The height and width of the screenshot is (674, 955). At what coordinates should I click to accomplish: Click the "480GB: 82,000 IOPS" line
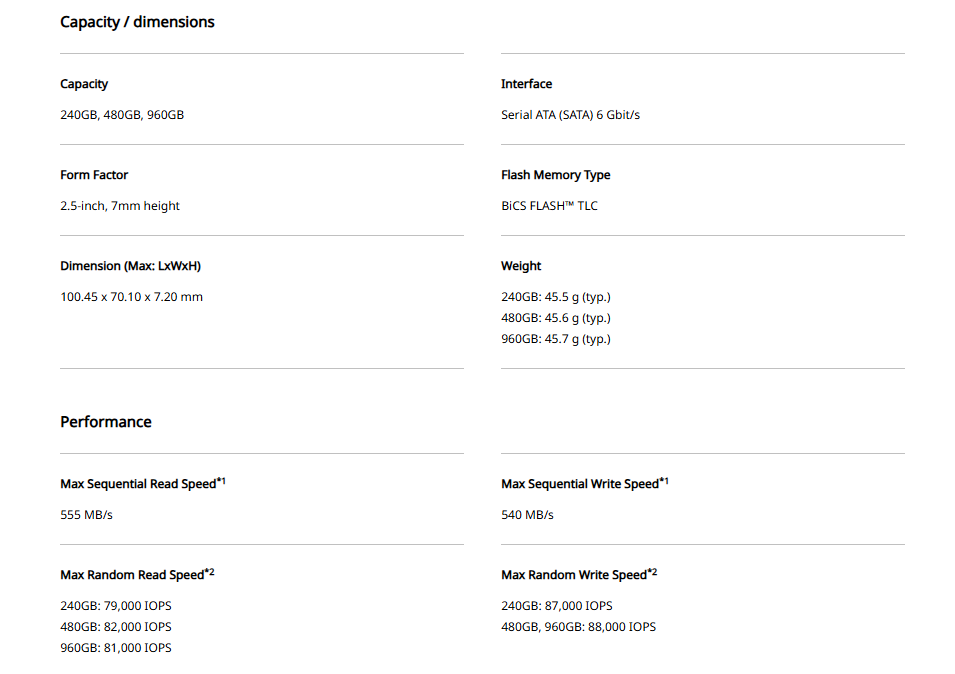(x=116, y=627)
